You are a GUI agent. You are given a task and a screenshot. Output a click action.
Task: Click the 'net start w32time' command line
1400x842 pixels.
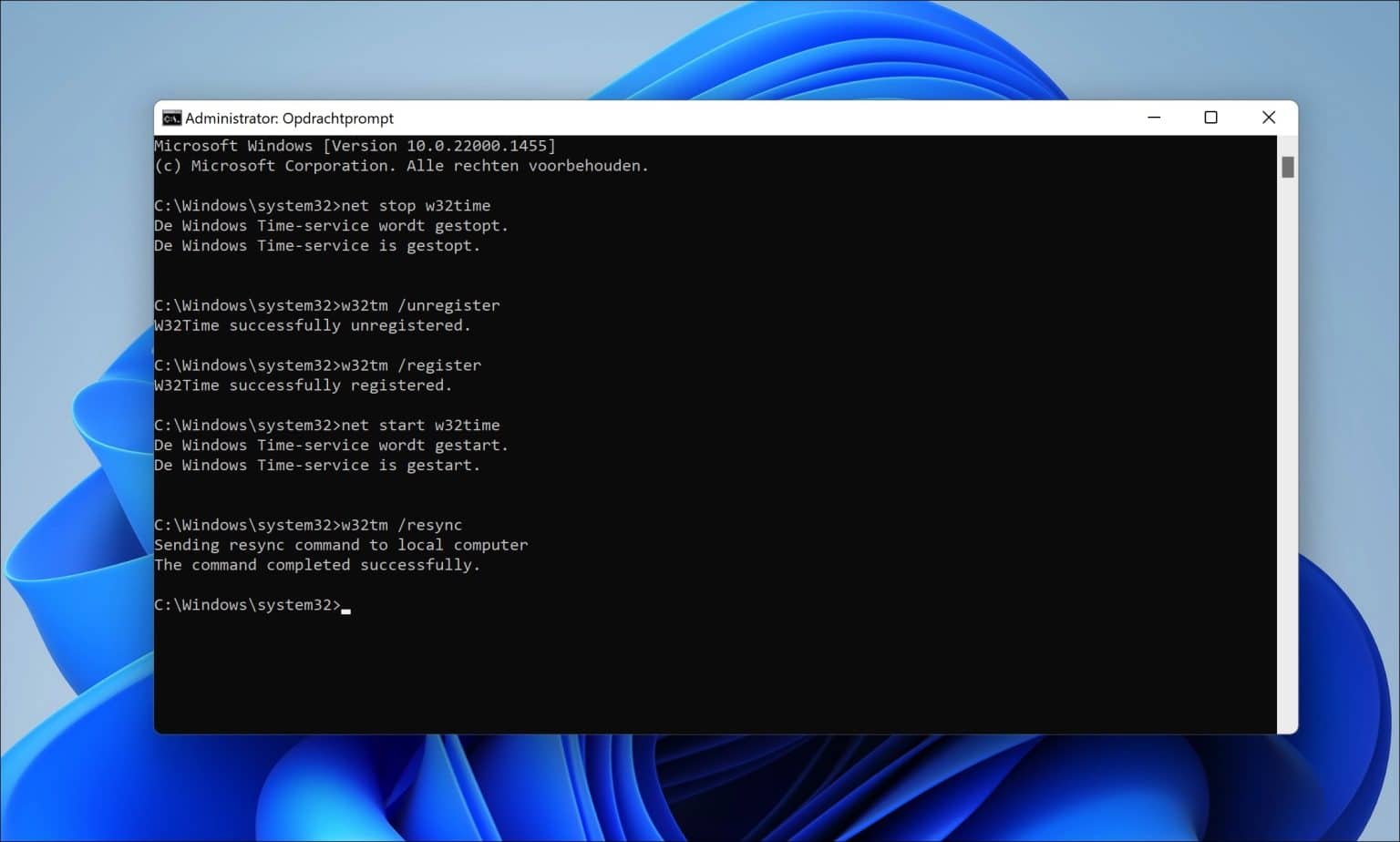419,425
